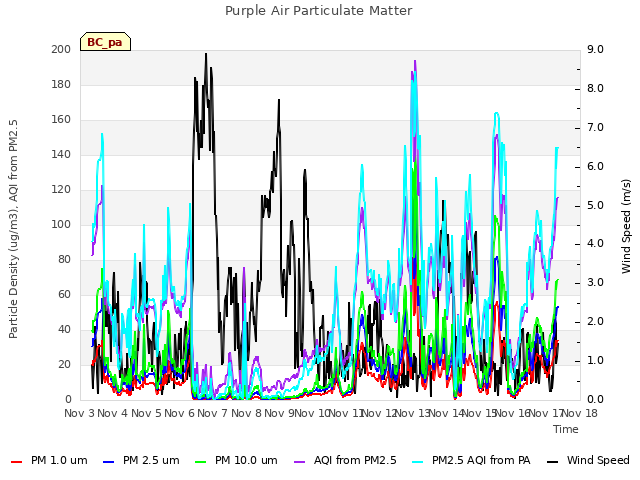Click the blue PM 2.5 um legend swatch
The image size is (640, 480).
(108, 461)
